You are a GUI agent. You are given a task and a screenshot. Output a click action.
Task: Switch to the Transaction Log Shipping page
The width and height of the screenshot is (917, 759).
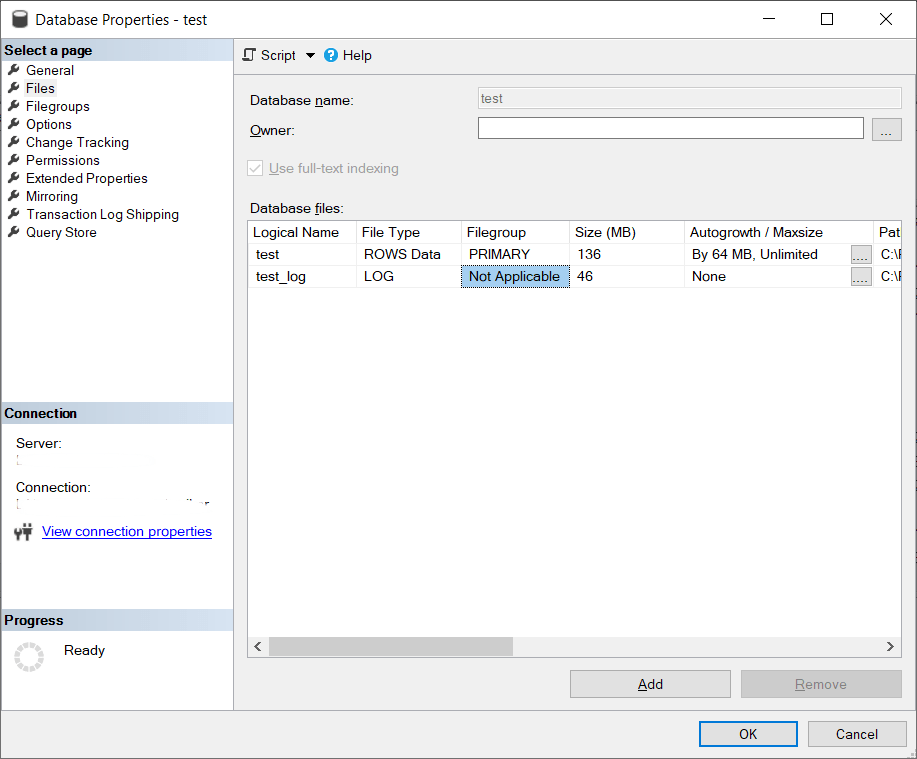point(102,214)
